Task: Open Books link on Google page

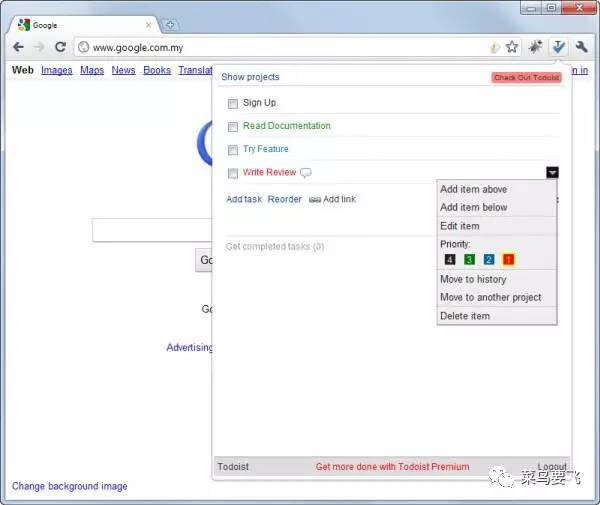Action: (157, 70)
